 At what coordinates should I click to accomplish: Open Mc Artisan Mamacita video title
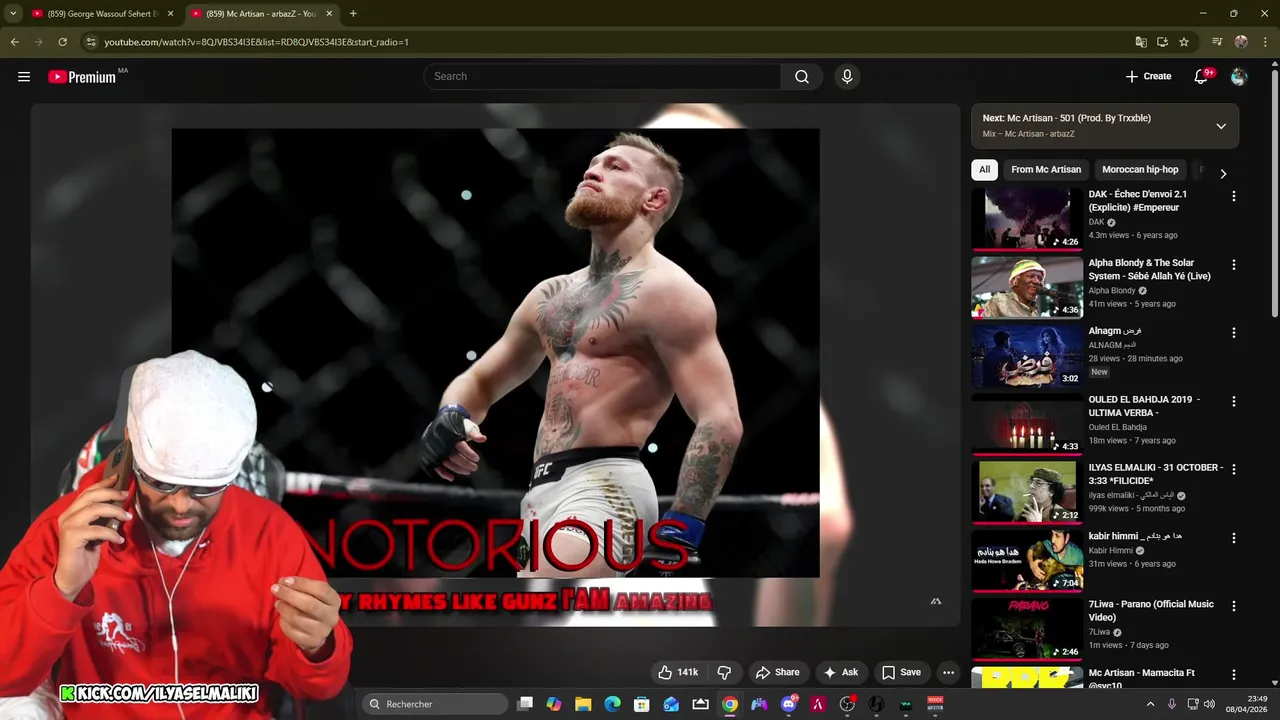[1141, 679]
